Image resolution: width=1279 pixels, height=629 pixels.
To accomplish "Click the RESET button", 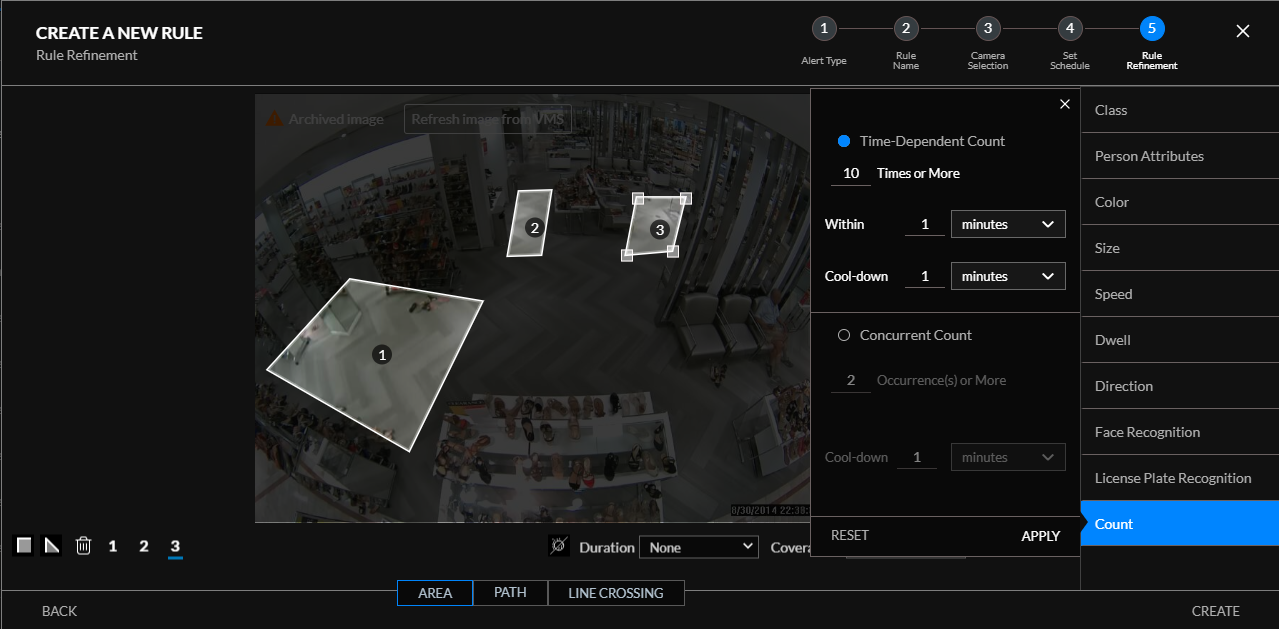I will tap(850, 536).
